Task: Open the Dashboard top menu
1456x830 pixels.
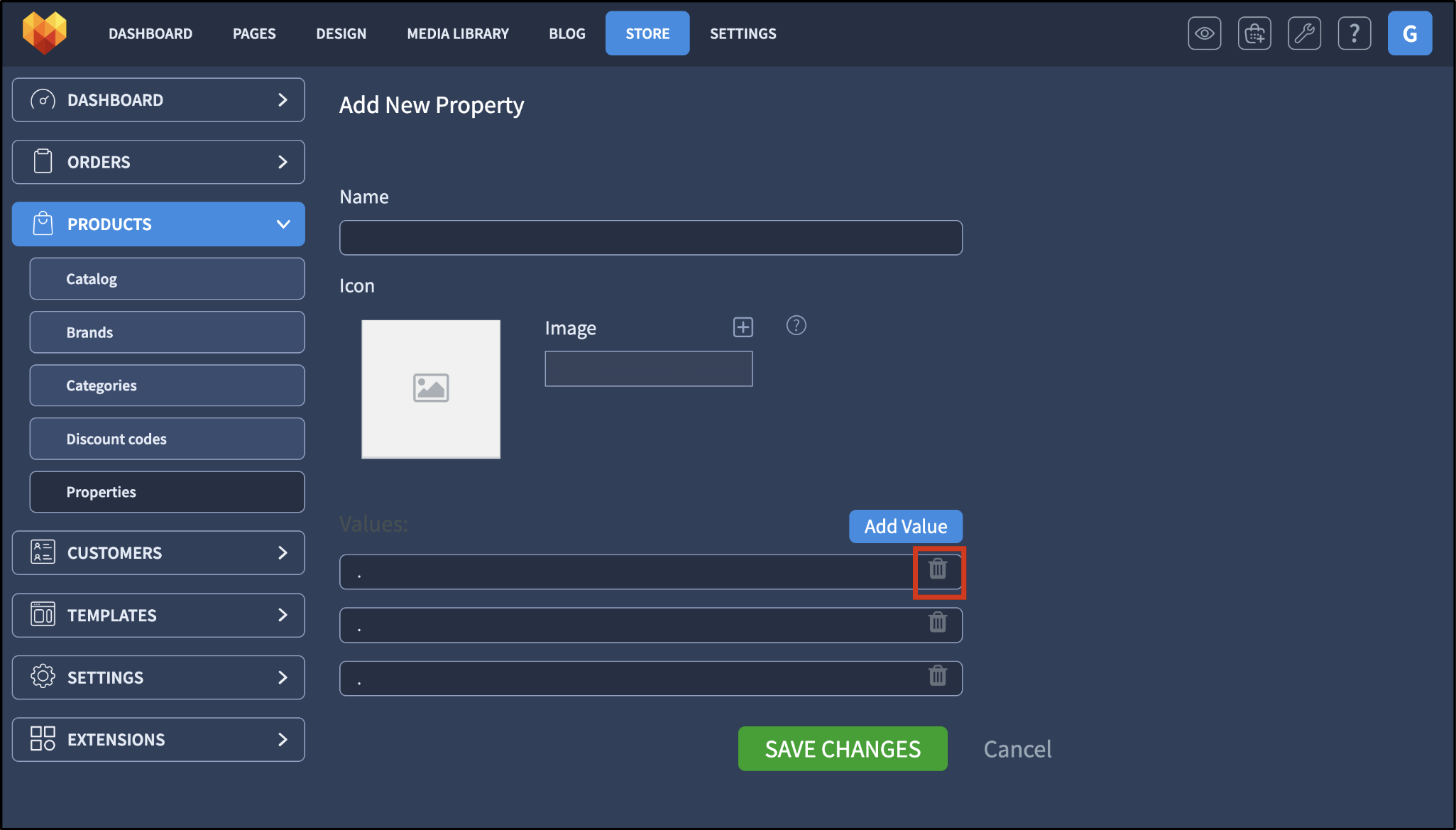Action: click(150, 33)
